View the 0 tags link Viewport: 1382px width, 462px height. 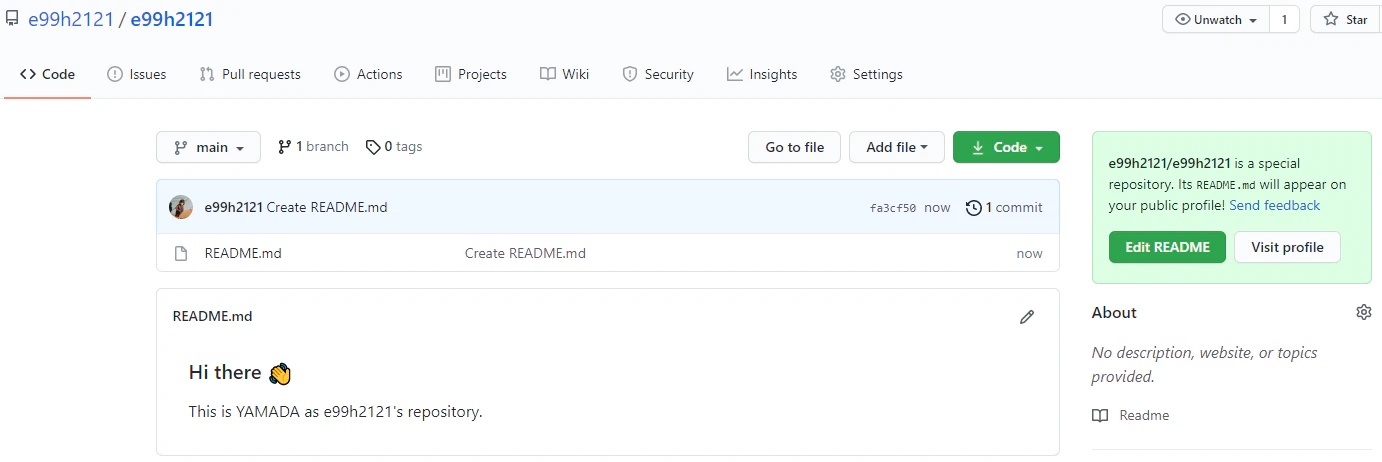394,146
